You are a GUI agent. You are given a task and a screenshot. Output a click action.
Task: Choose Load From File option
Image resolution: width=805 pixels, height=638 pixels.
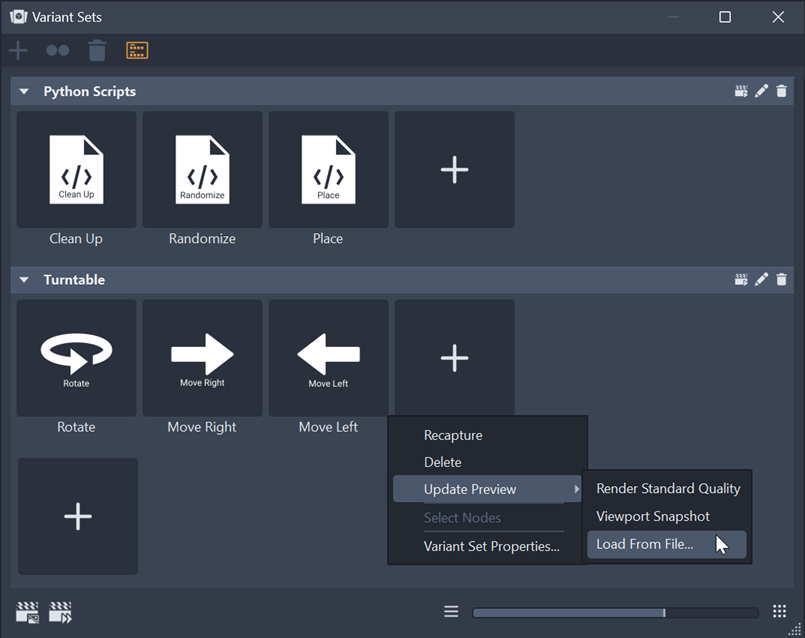pyautogui.click(x=666, y=544)
